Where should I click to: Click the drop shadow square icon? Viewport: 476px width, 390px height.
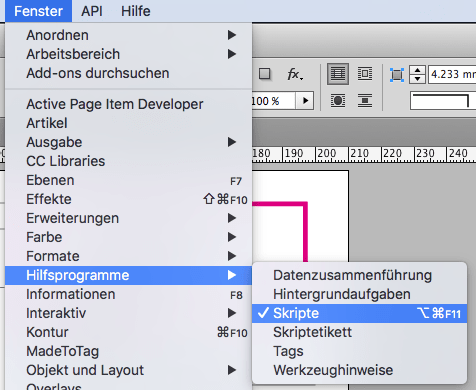tap(265, 74)
